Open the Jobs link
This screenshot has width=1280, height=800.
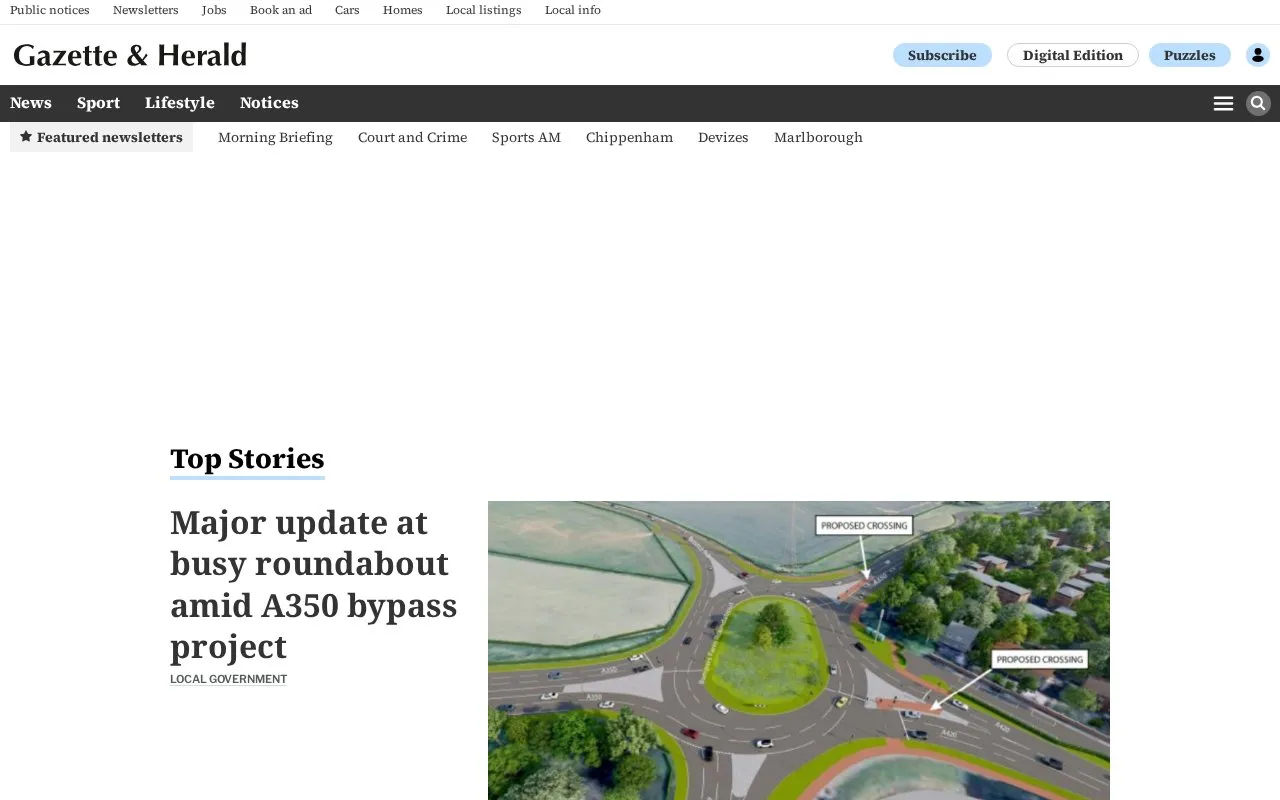214,10
